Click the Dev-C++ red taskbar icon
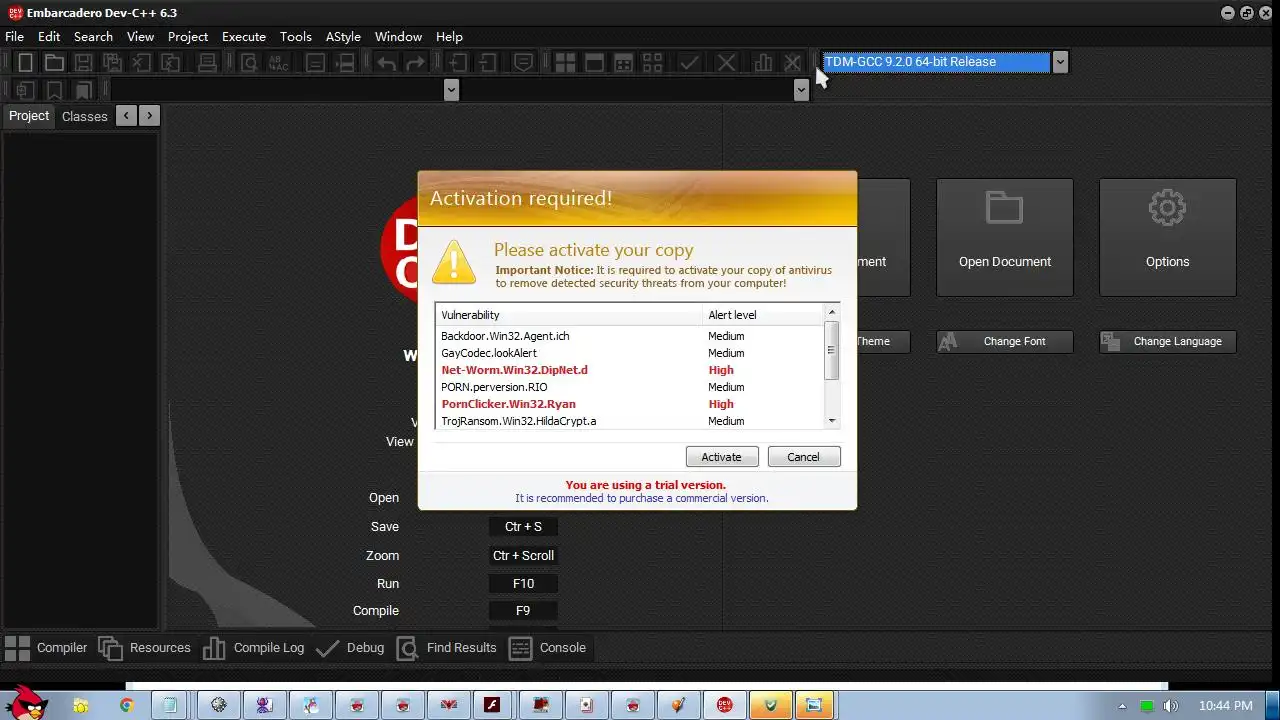The width and height of the screenshot is (1280, 720). [x=725, y=705]
